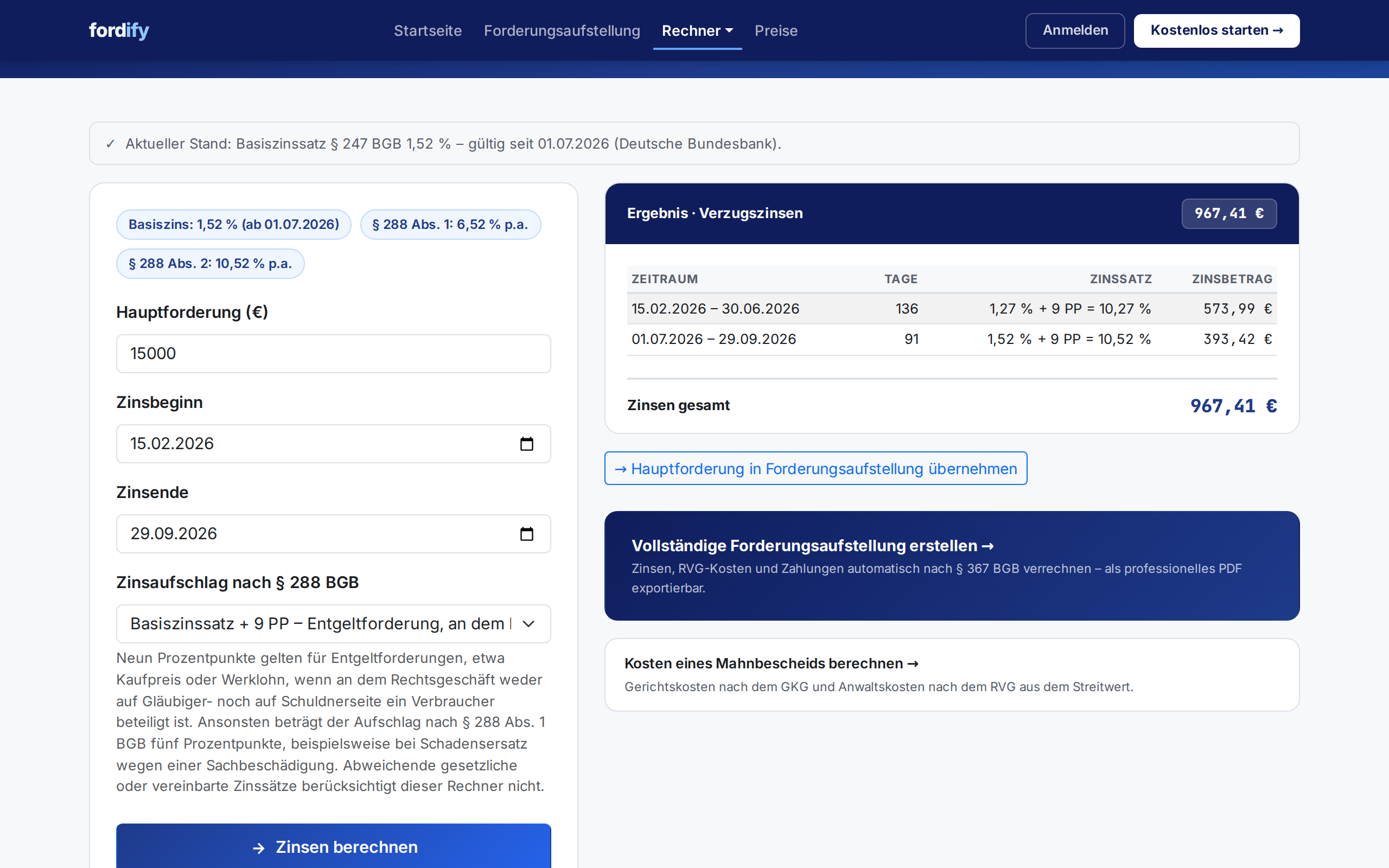
Task: Open the fordify logo homepage
Action: [x=119, y=30]
